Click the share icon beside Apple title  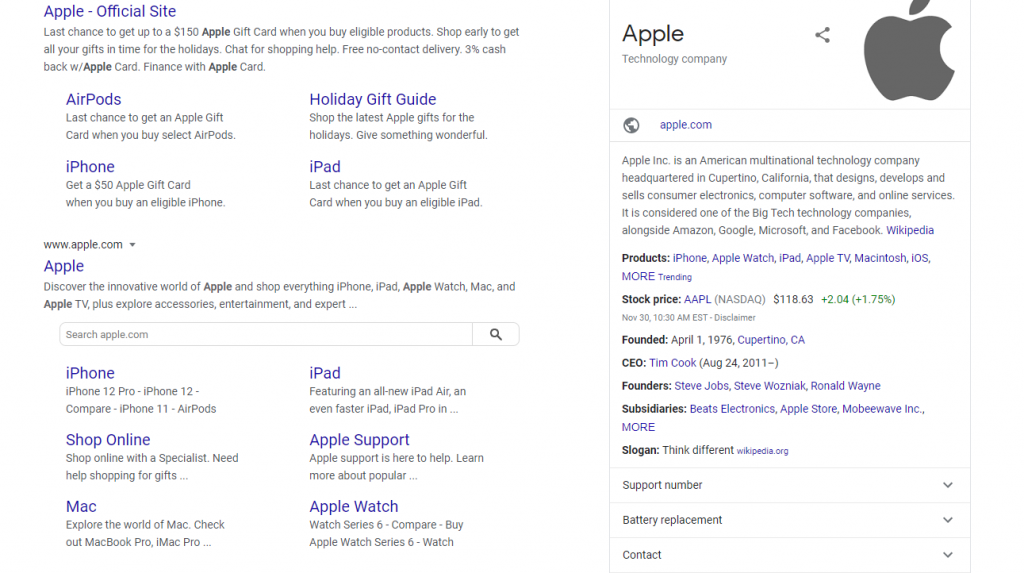point(822,35)
